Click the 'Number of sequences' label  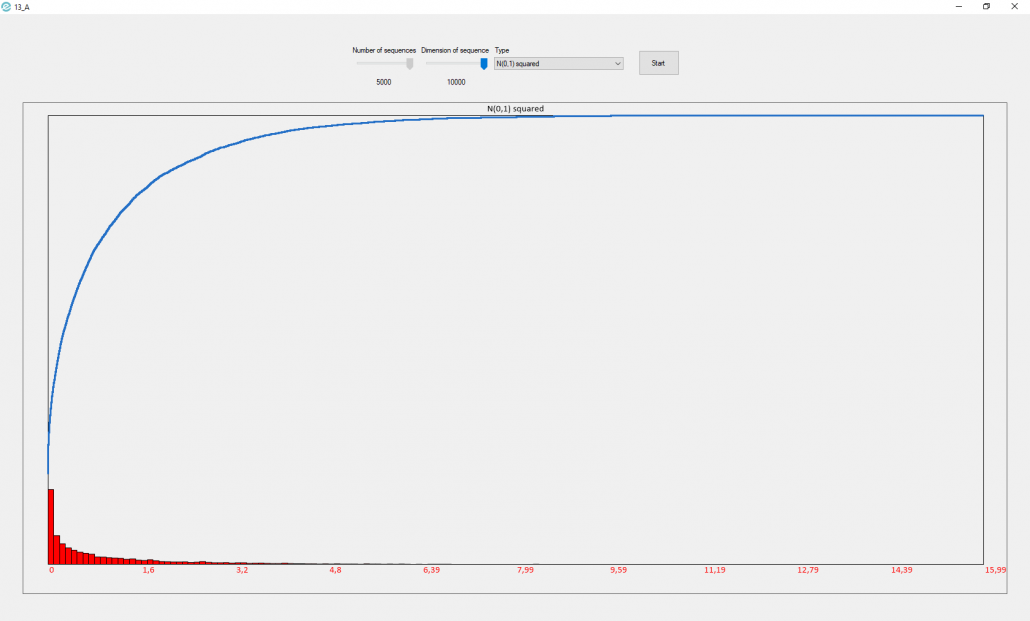pyautogui.click(x=384, y=50)
